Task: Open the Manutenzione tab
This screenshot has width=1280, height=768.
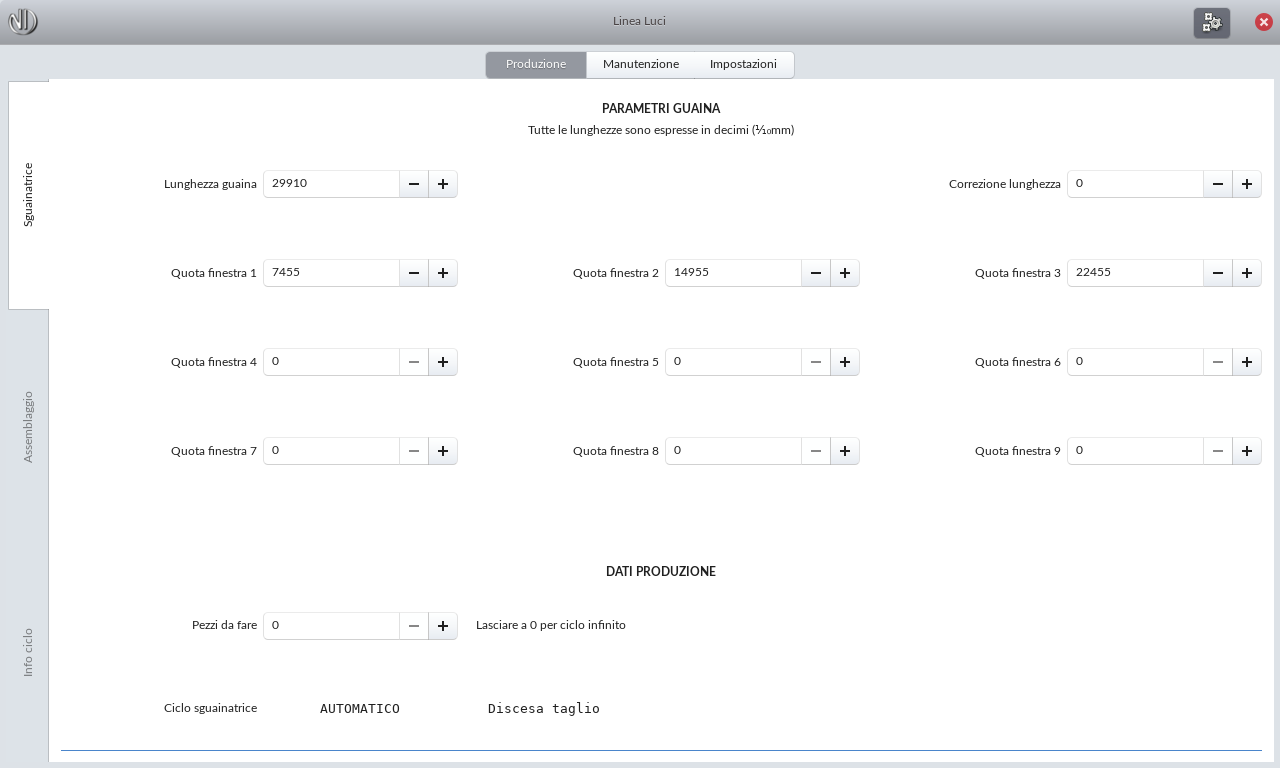Action: click(x=641, y=64)
